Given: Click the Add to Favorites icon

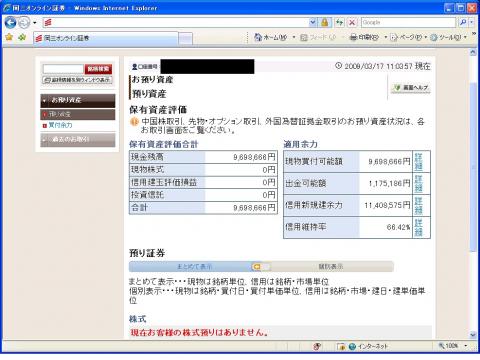Looking at the screenshot, I should pos(22,37).
